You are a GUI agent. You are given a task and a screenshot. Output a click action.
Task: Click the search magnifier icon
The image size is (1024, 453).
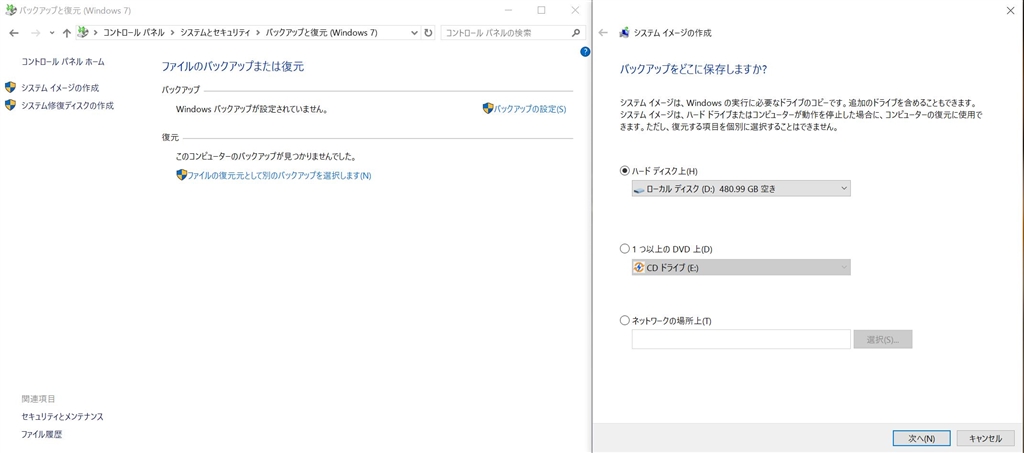coord(575,33)
